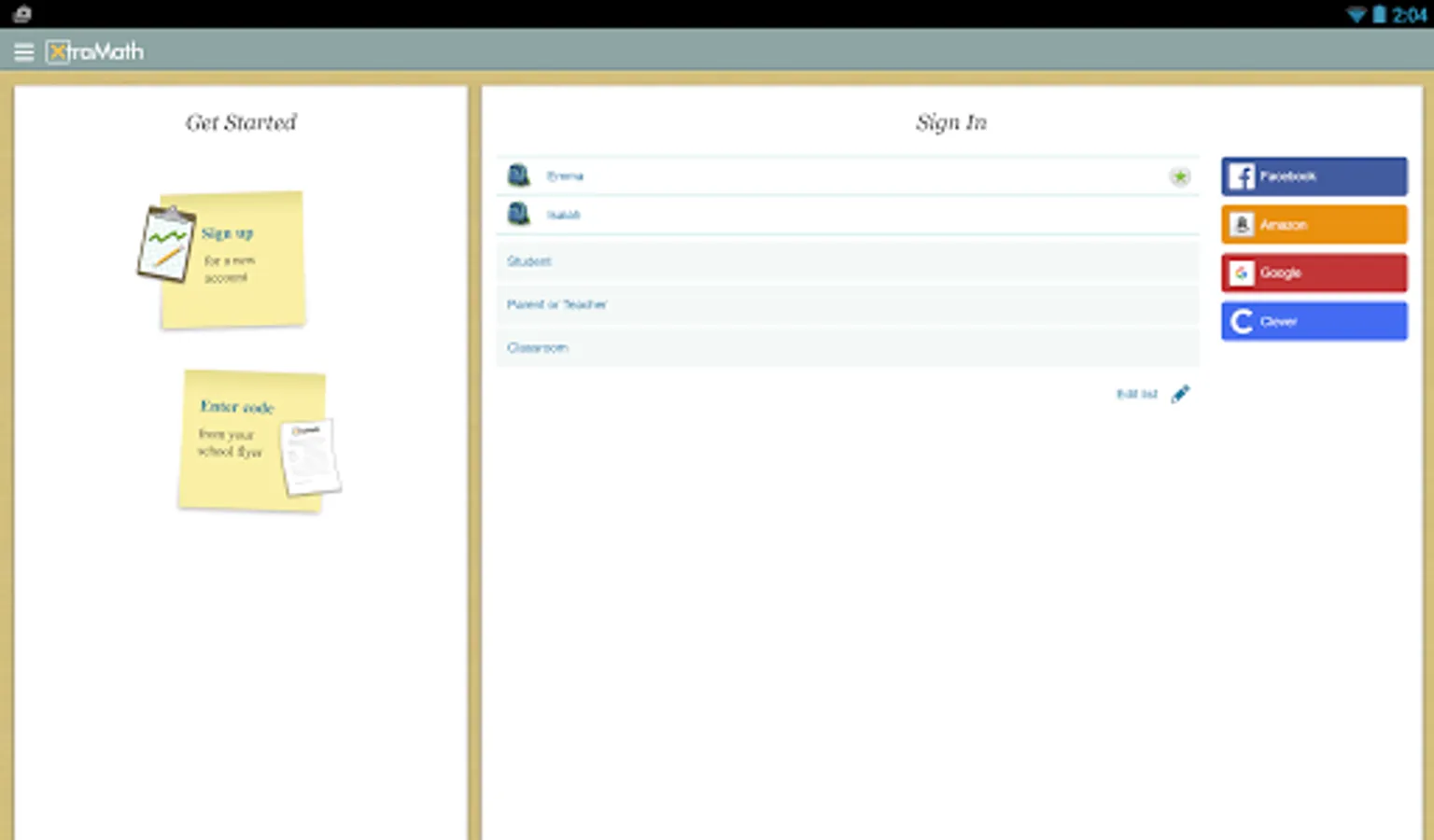Select the name Emma in the sign-in list
1434x840 pixels.
point(565,176)
